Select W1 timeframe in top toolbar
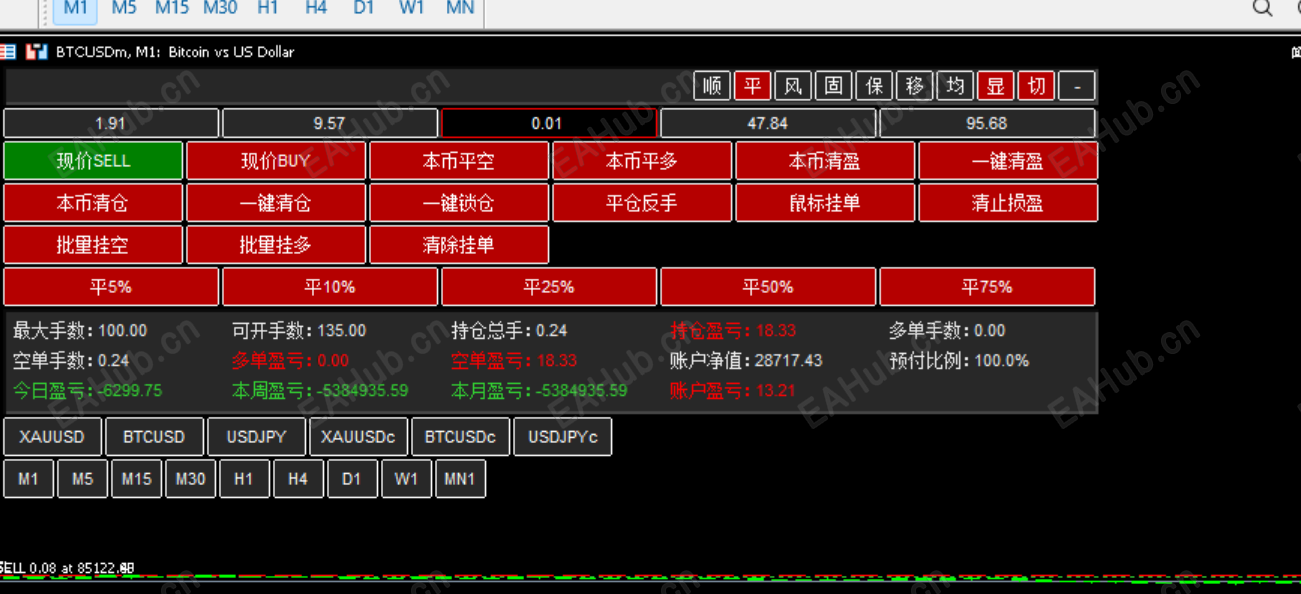Screen dimensions: 1301x594 point(412,9)
